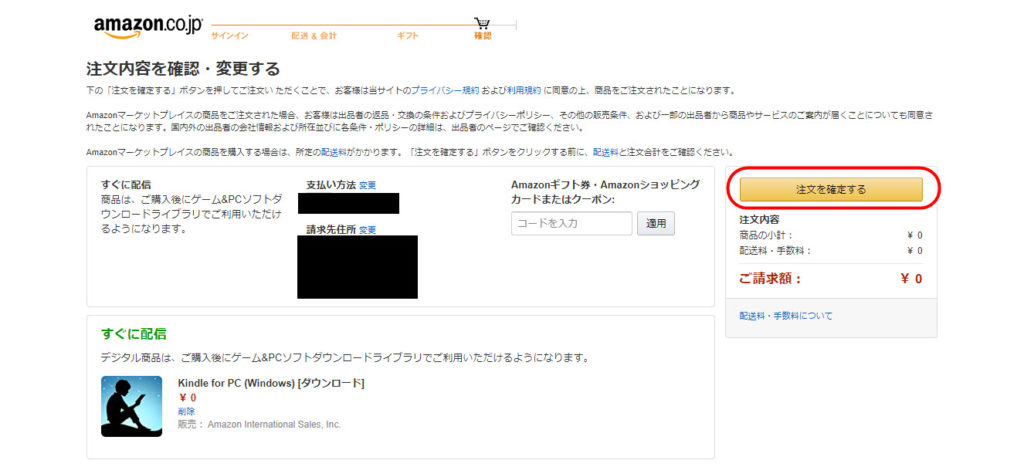Open 配送料・手数料について link
This screenshot has height=467, width=1024.
[786, 316]
